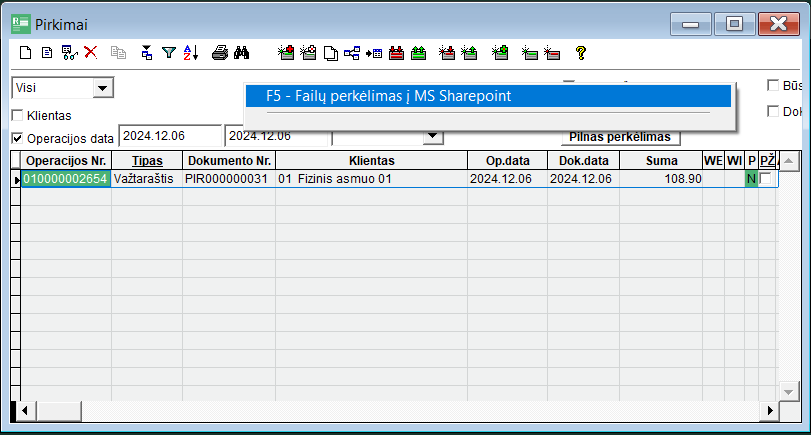
Task: Click the sum value 108.90
Action: tap(661, 179)
